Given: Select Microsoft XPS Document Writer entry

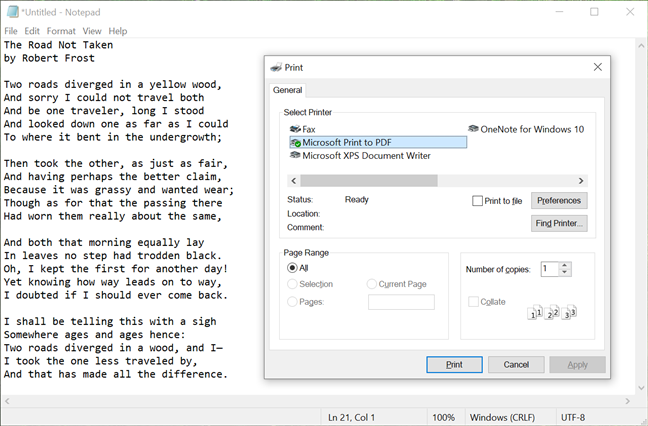Looking at the screenshot, I should click(360, 156).
